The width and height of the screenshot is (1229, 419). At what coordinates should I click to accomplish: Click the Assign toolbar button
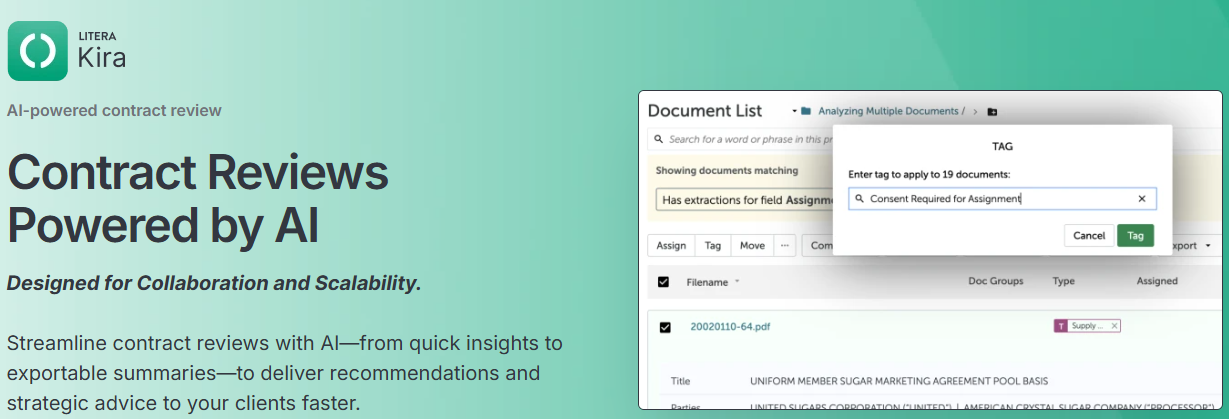671,245
